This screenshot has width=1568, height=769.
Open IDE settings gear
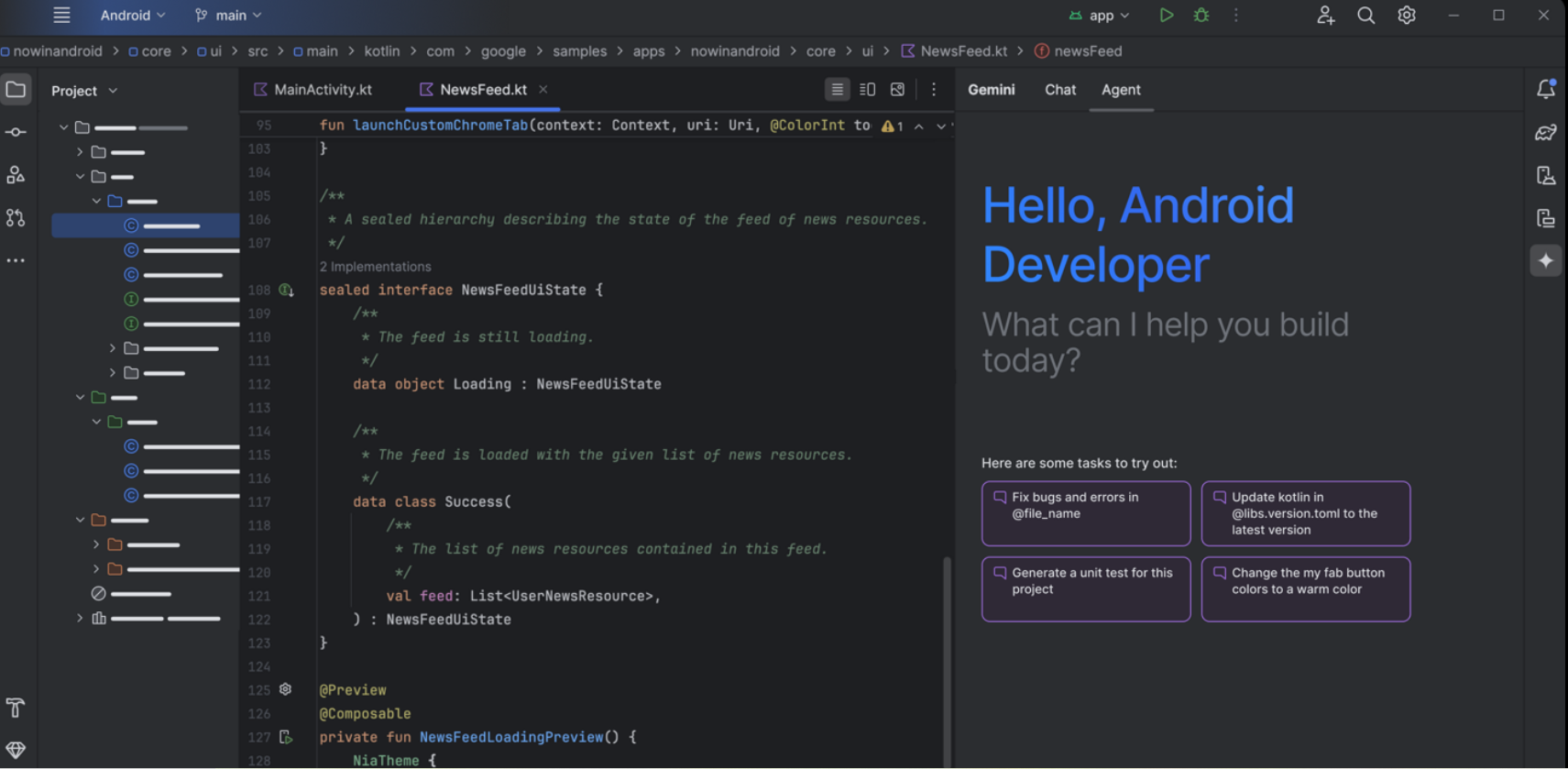[1407, 15]
